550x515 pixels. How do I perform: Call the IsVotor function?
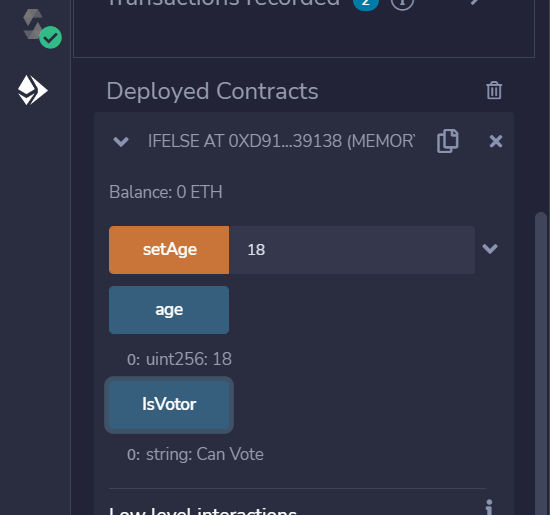169,405
